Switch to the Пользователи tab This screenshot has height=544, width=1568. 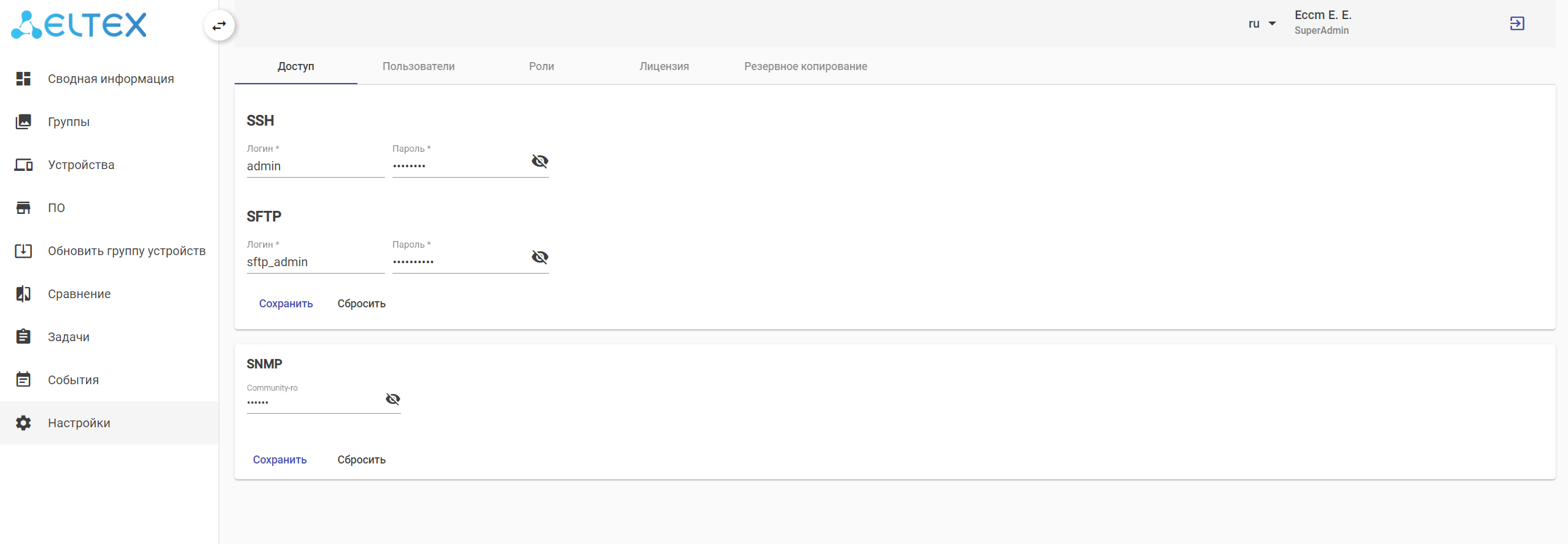click(x=418, y=66)
